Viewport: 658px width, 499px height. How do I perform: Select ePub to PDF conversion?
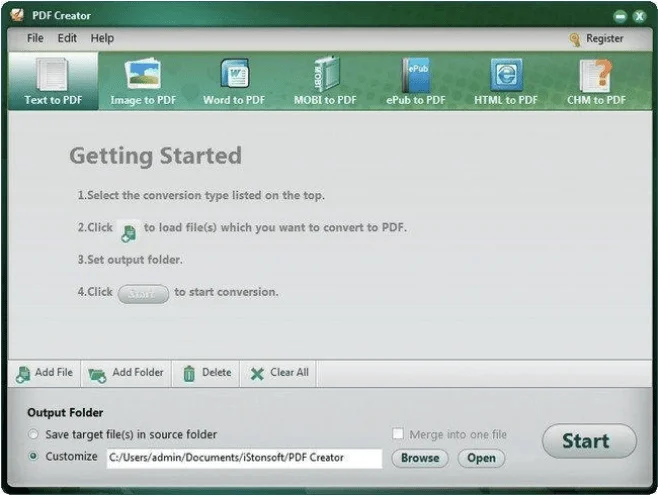[415, 81]
